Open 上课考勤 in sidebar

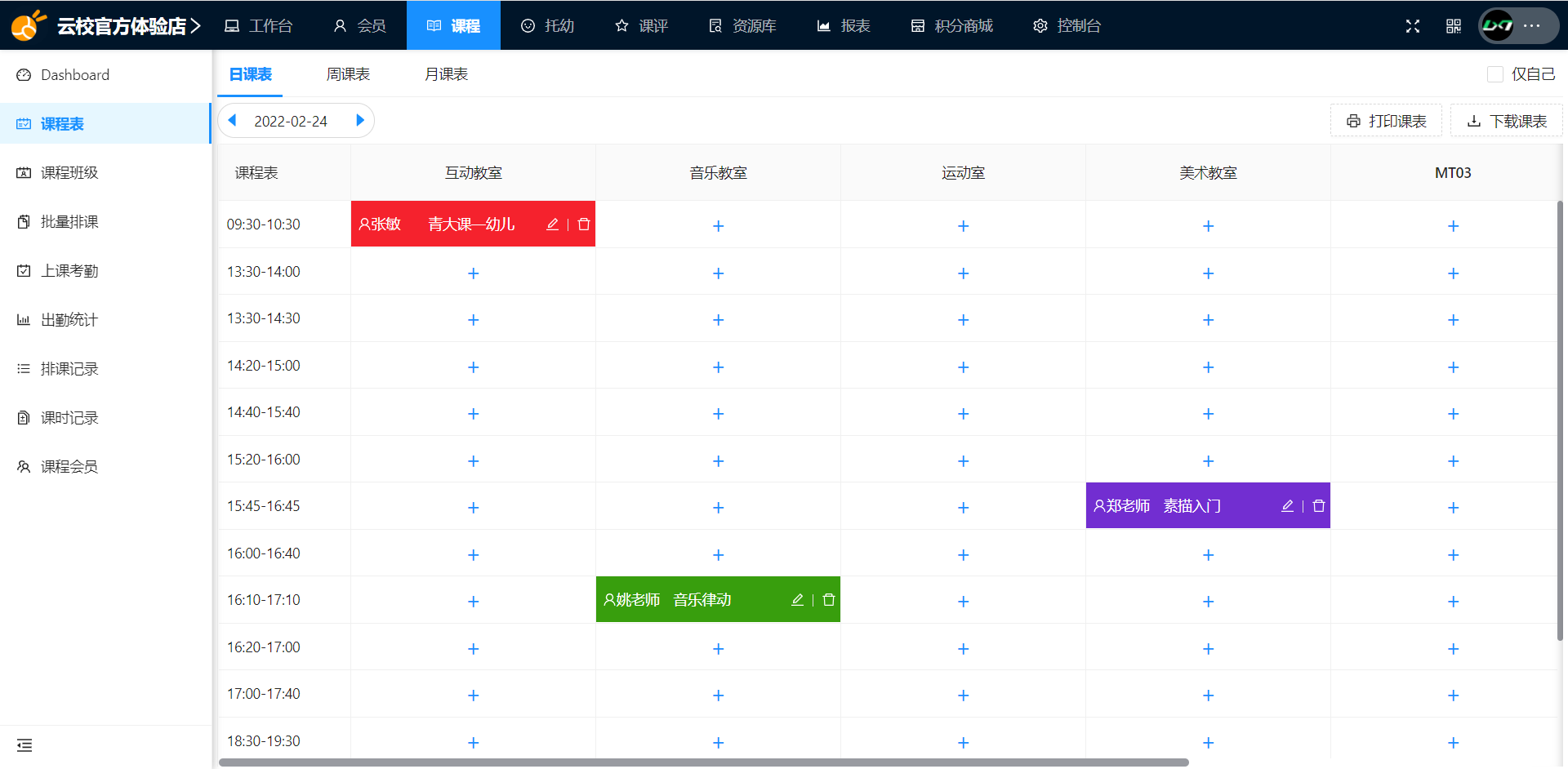[105, 270]
